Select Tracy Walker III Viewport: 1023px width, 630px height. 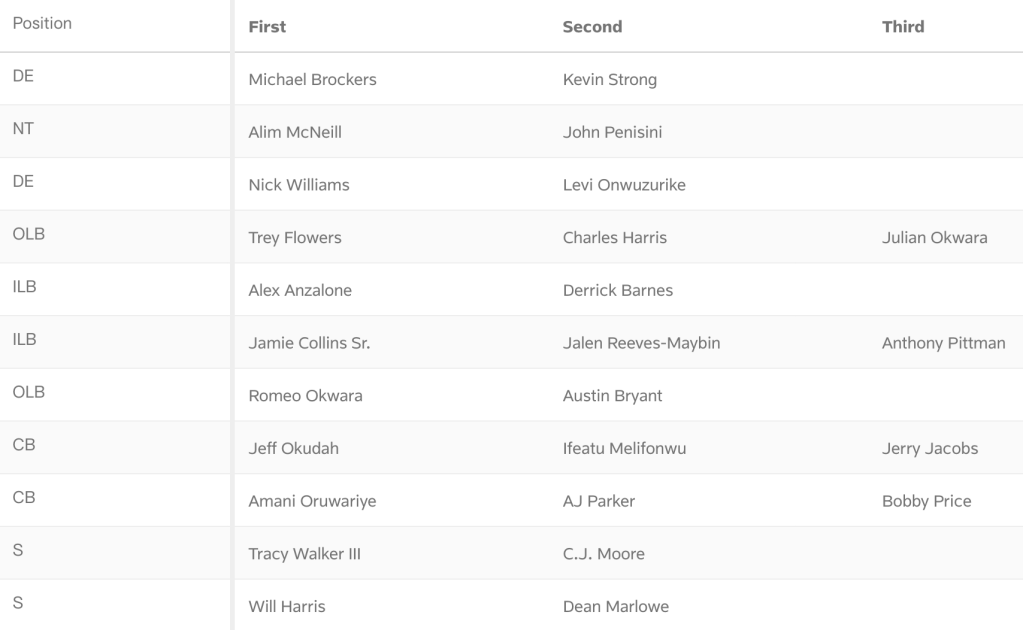(304, 554)
